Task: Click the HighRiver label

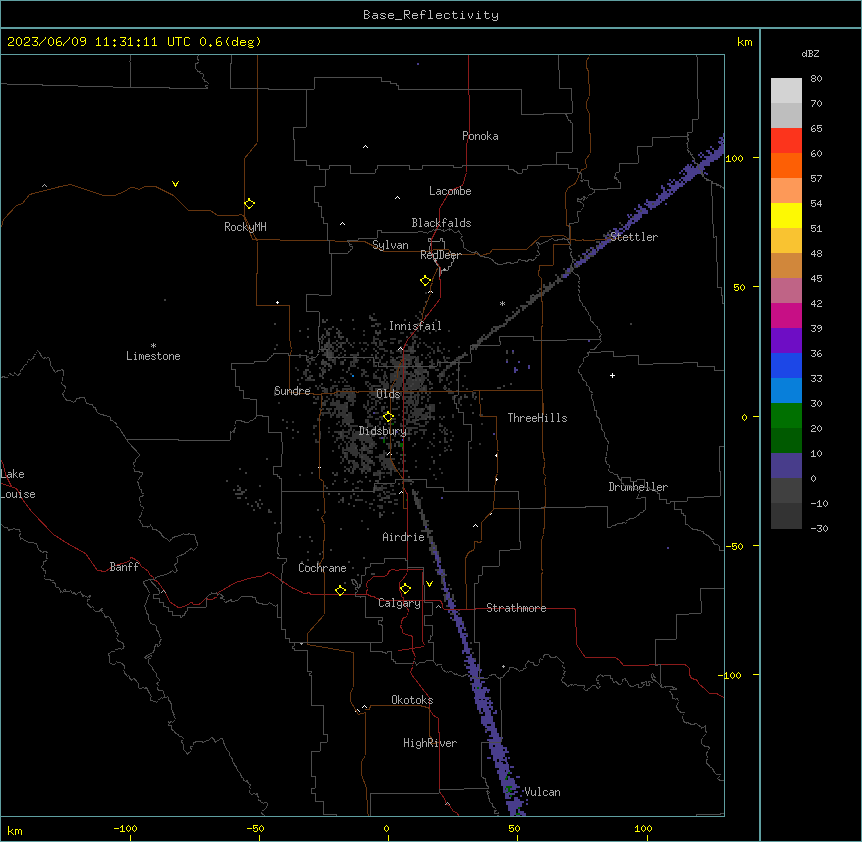Action: coord(430,743)
